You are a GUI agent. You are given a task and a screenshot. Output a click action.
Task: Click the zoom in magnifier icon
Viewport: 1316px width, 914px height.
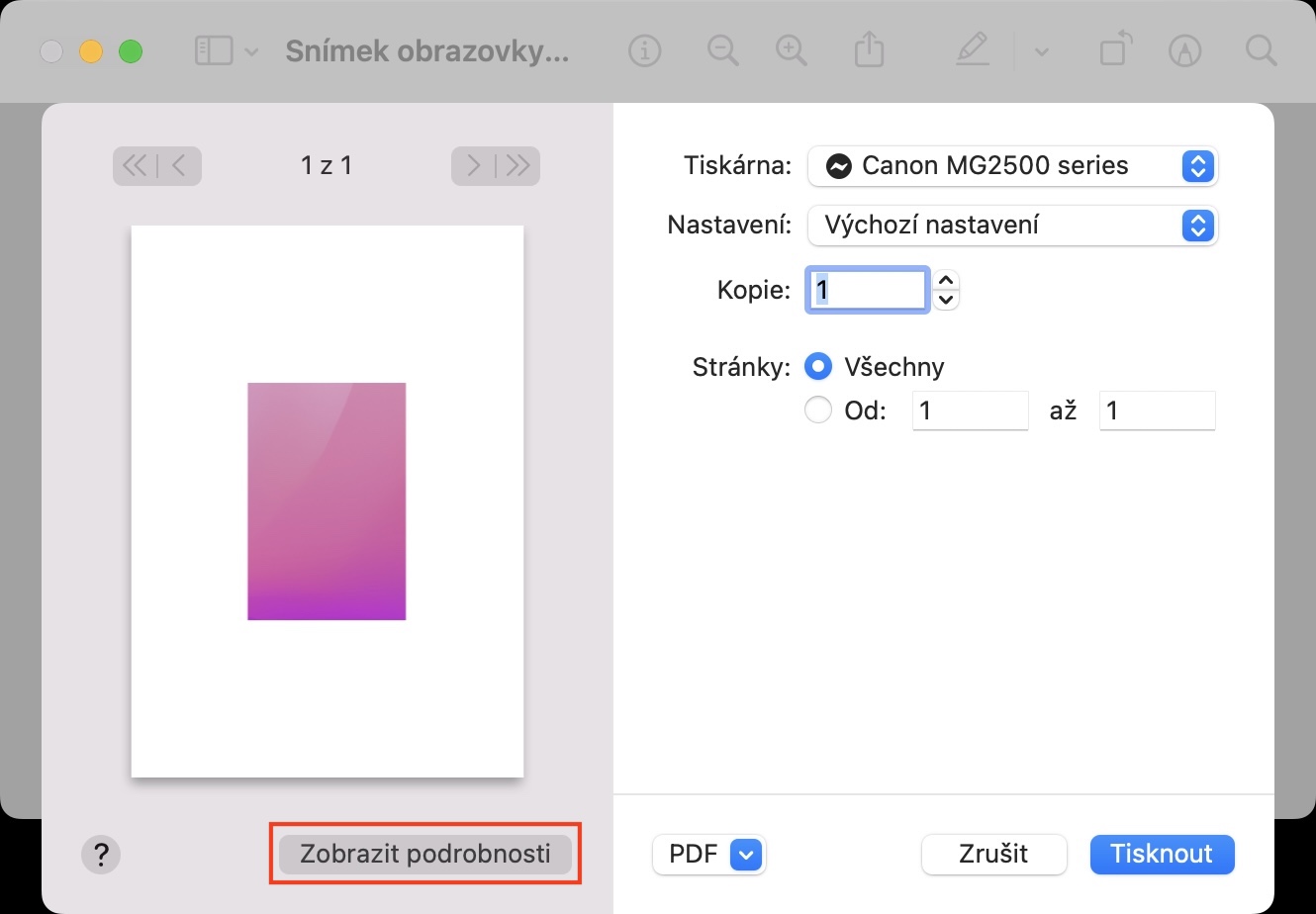792,50
